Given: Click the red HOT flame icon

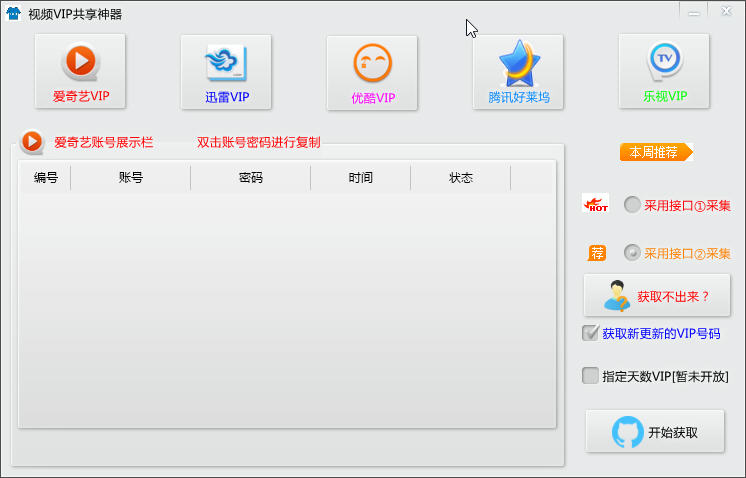Looking at the screenshot, I should click(596, 204).
